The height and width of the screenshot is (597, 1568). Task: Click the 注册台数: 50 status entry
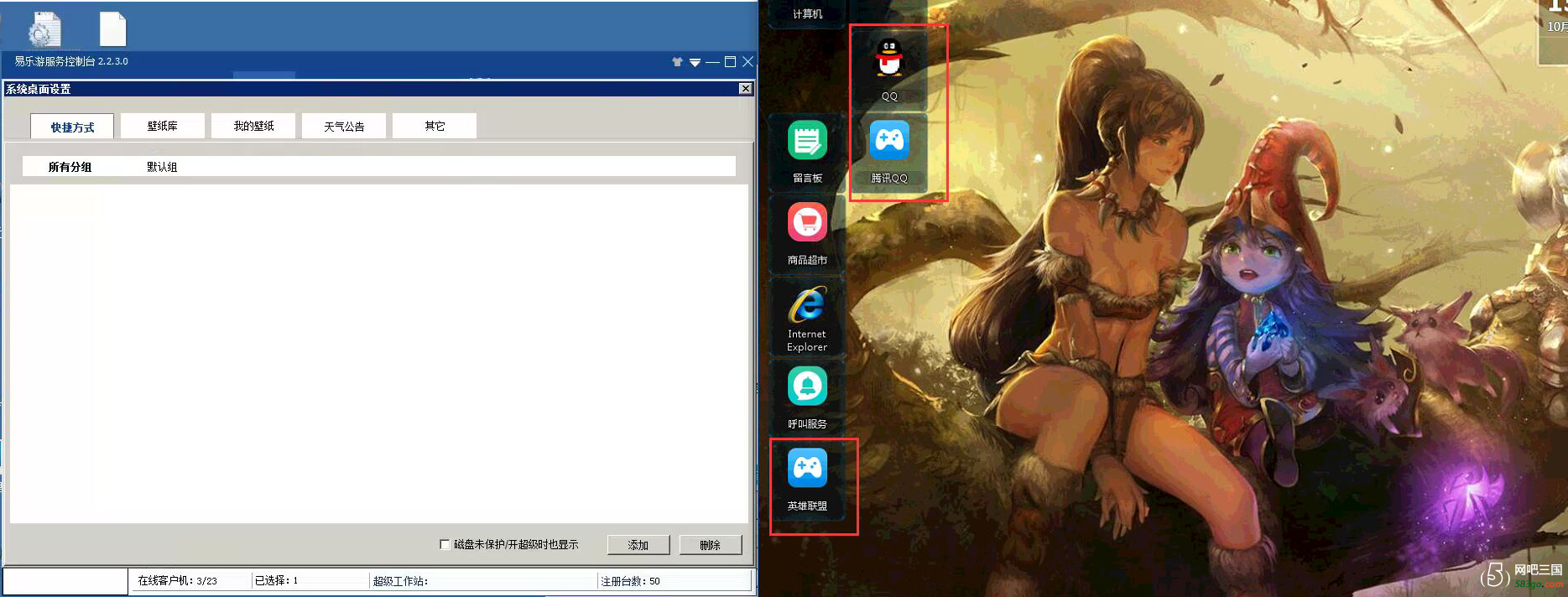tap(630, 580)
